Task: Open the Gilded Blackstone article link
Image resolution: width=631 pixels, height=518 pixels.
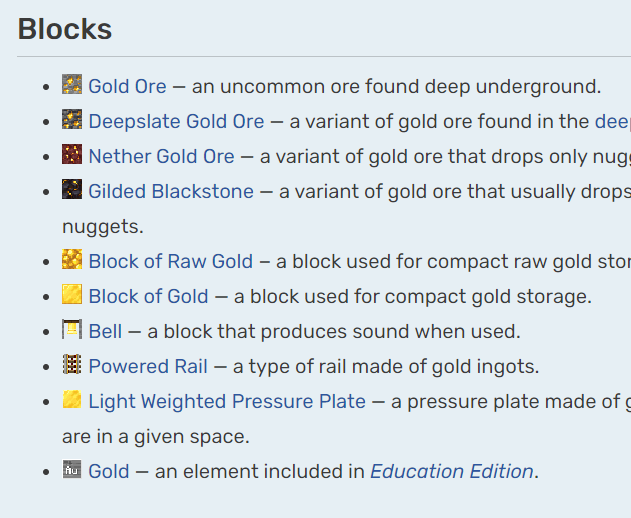Action: (x=171, y=192)
